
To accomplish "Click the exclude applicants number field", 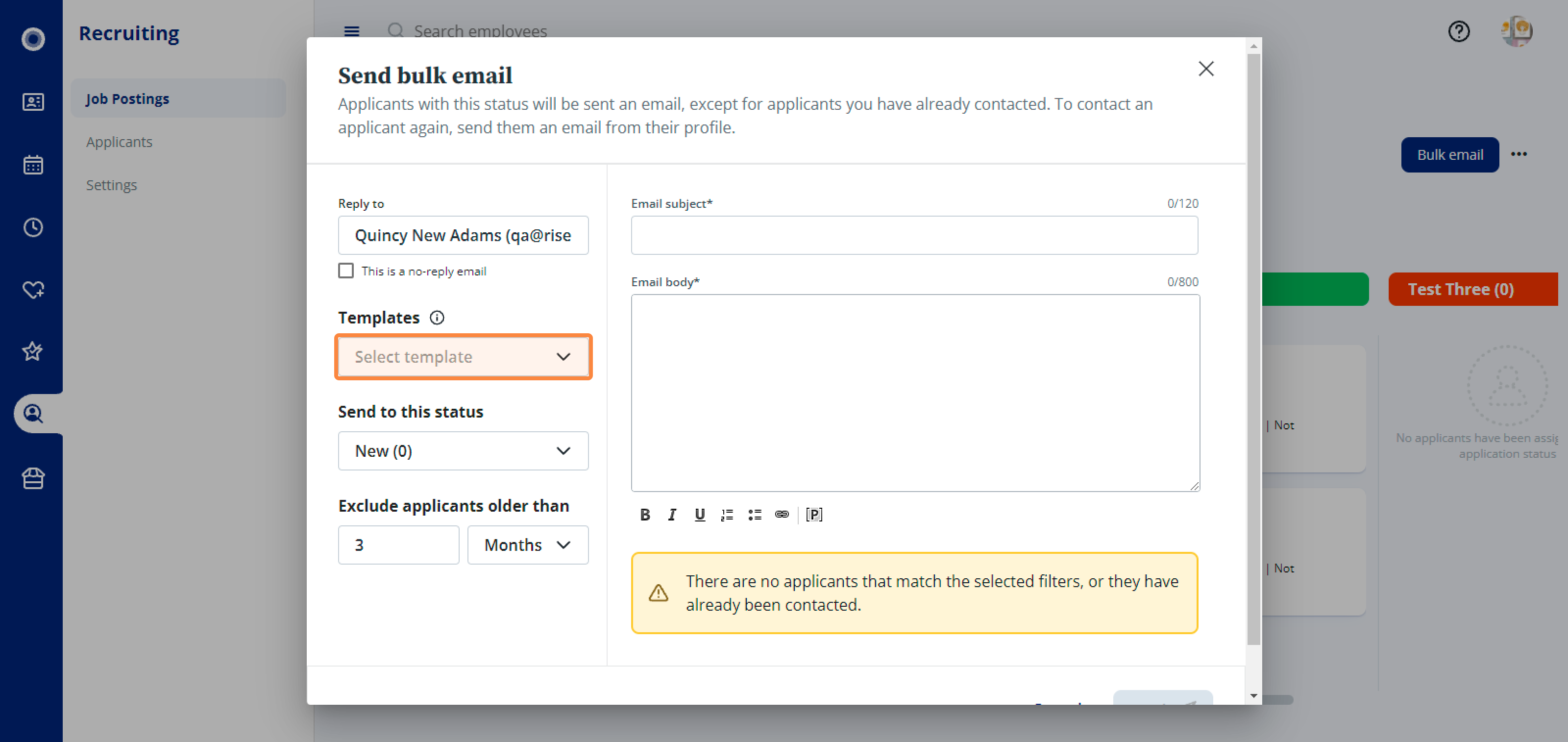I will coord(398,544).
